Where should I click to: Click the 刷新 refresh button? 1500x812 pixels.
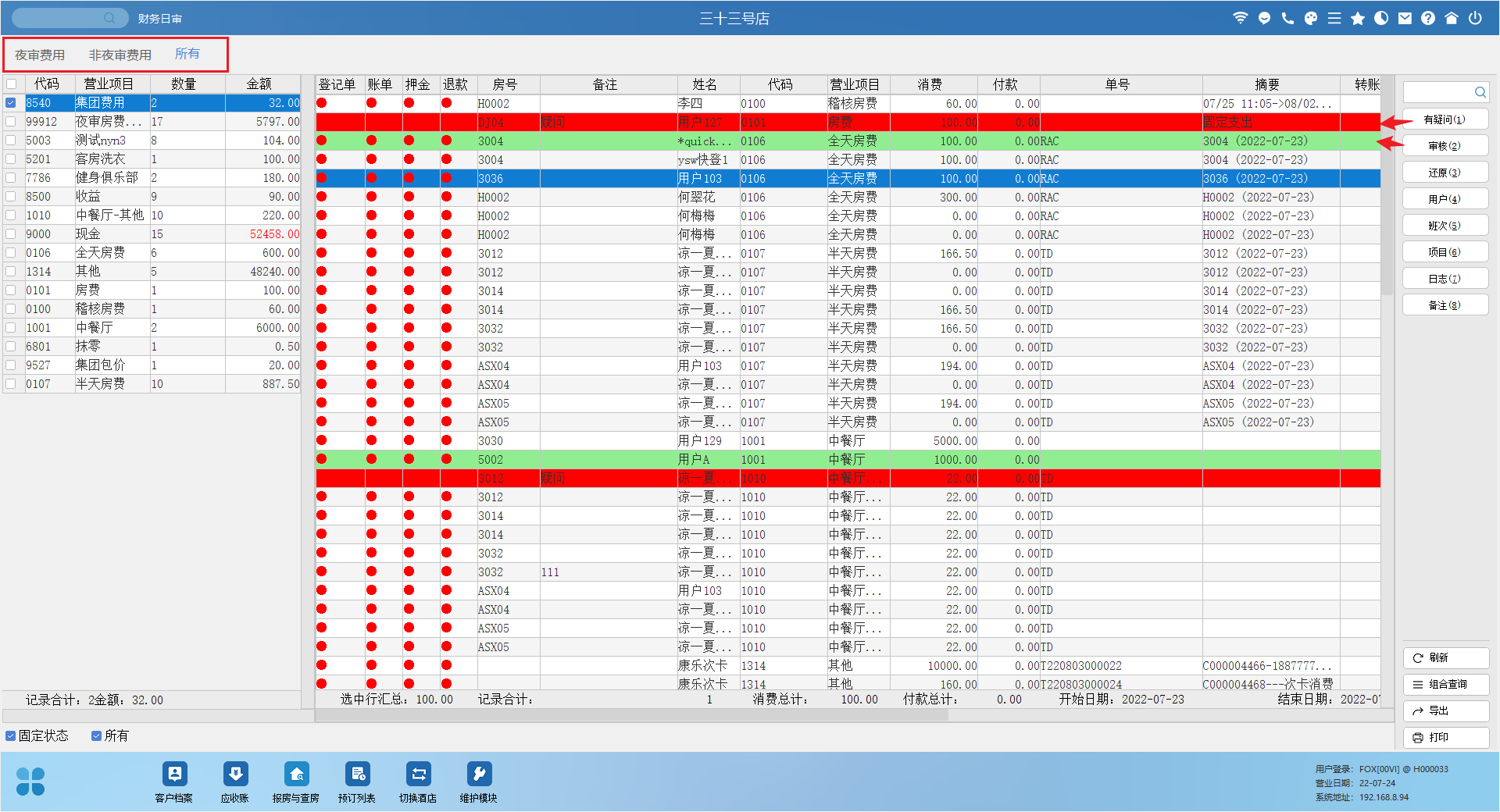click(1446, 658)
